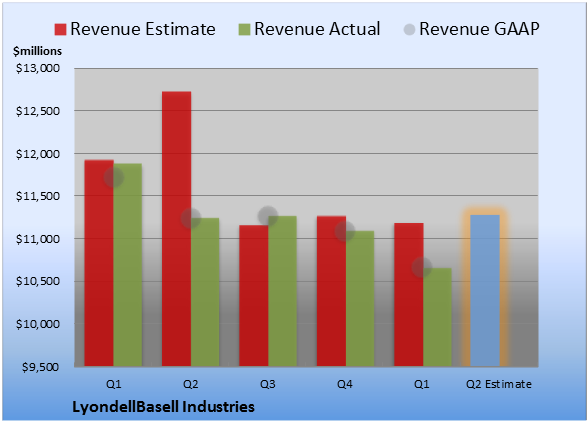Click the red Revenue Estimate legend swatch

point(60,29)
